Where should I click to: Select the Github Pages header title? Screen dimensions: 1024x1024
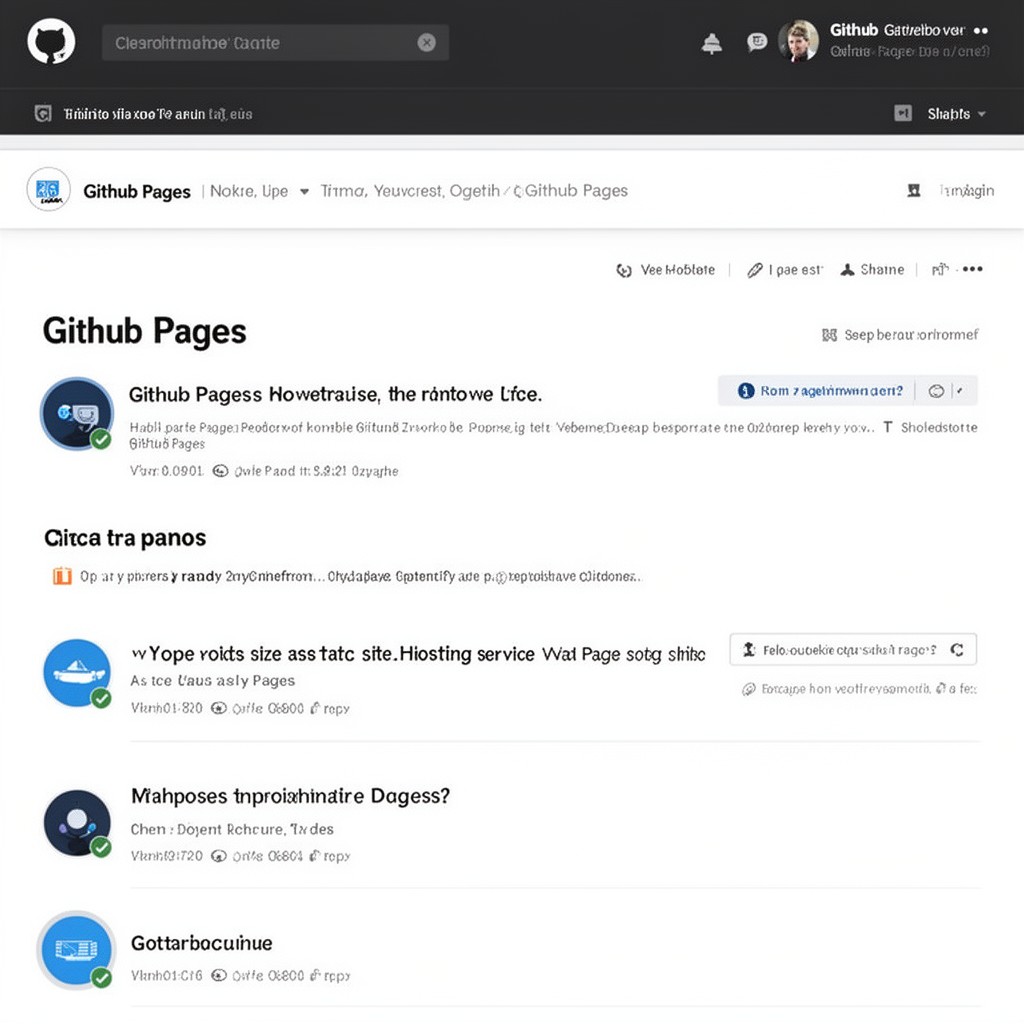pos(136,191)
